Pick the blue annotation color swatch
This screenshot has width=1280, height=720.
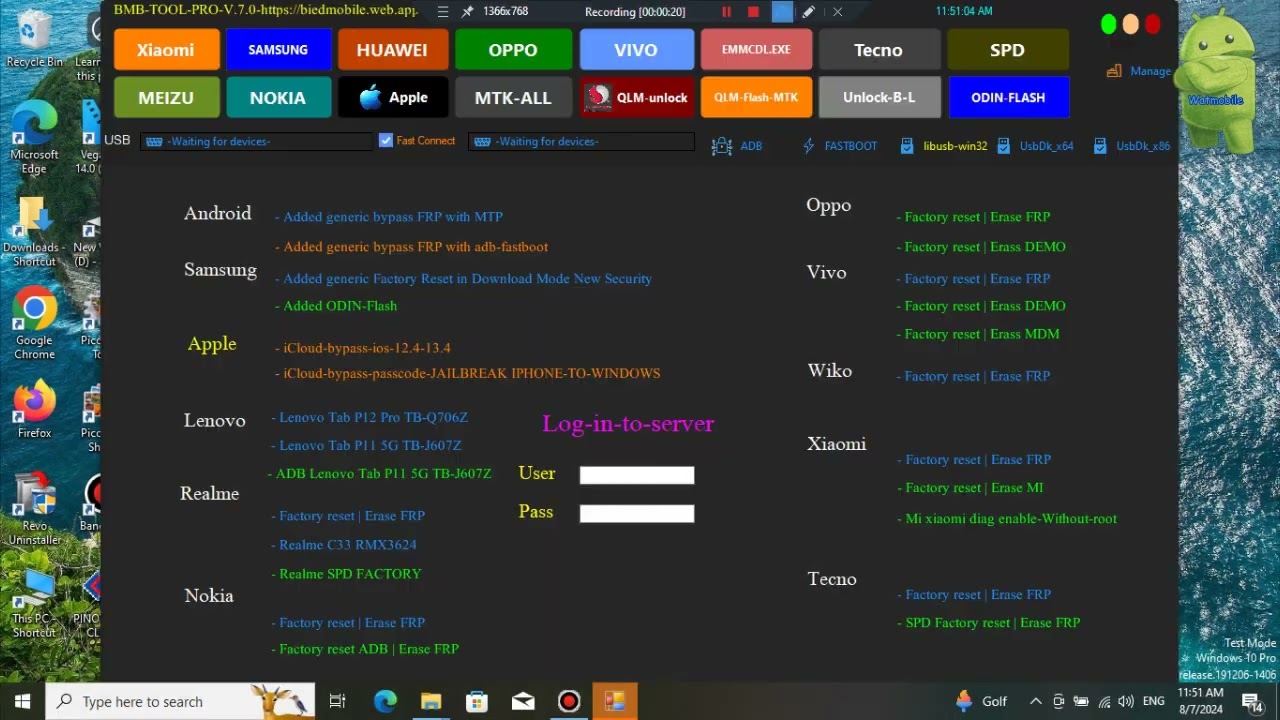[x=783, y=11]
